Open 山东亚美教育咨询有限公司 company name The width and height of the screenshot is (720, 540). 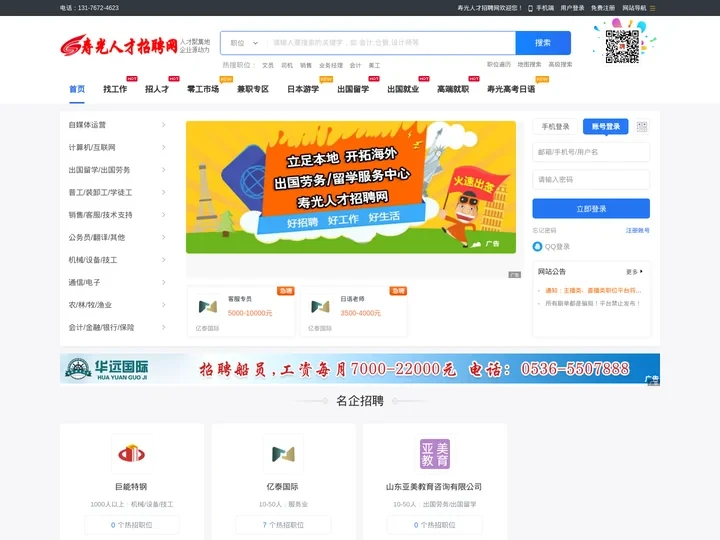(x=434, y=487)
